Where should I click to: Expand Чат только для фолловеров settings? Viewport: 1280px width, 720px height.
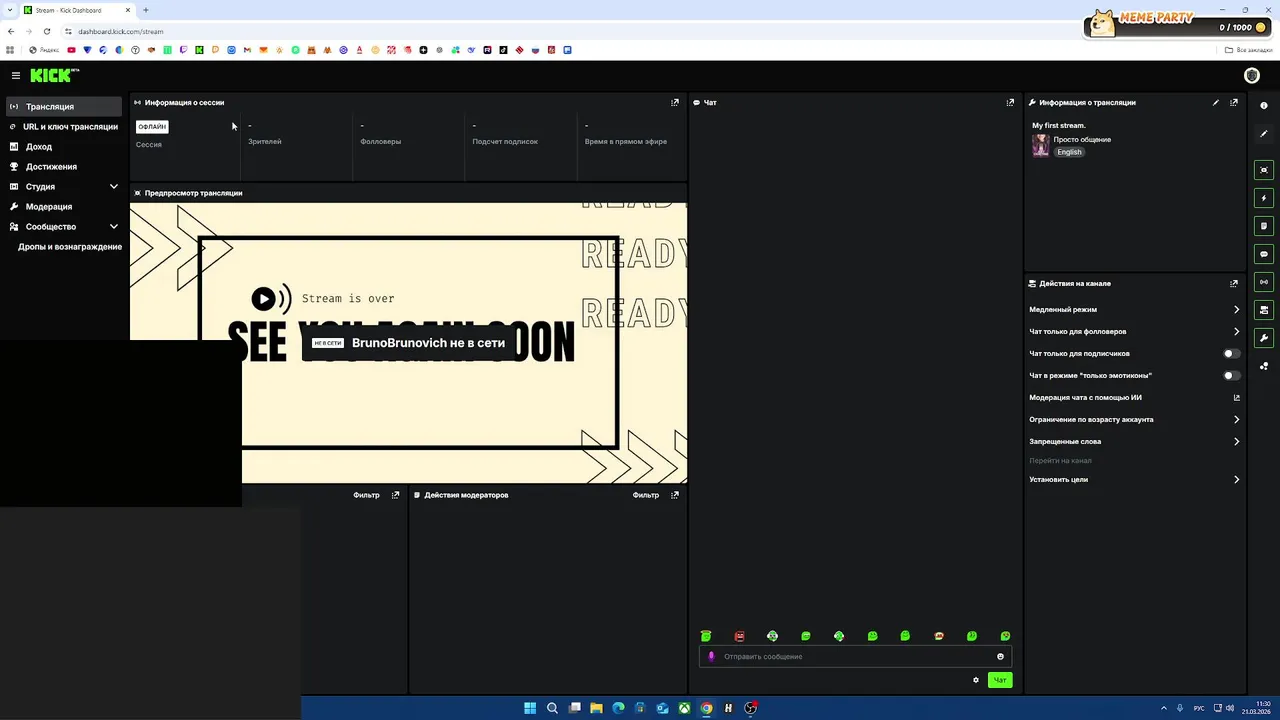coord(1135,332)
